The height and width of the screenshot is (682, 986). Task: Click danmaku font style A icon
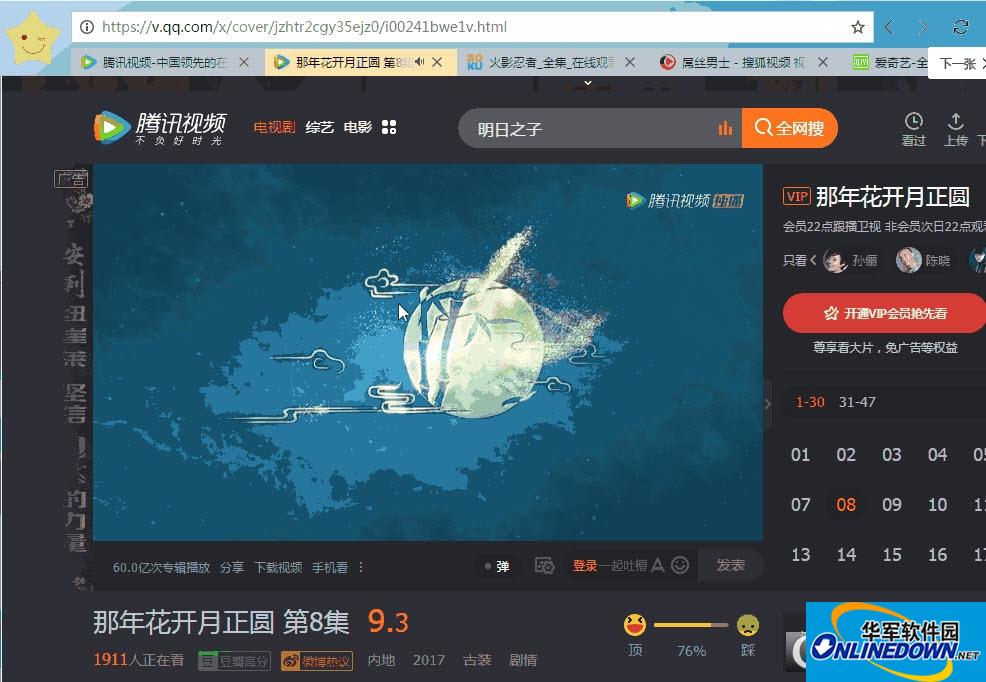pos(658,566)
